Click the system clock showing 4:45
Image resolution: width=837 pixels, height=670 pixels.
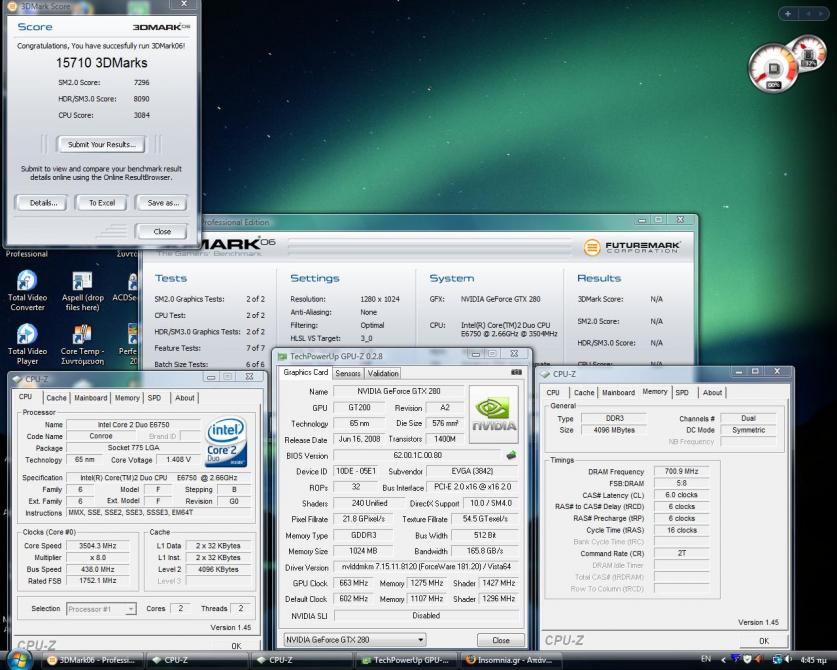pos(813,660)
